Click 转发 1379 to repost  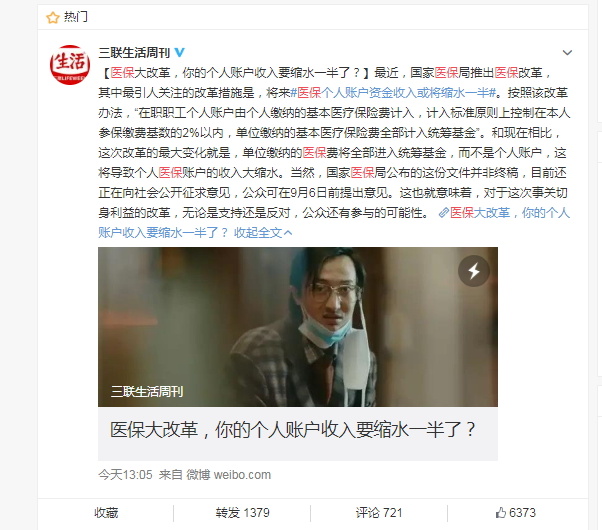click(x=242, y=513)
